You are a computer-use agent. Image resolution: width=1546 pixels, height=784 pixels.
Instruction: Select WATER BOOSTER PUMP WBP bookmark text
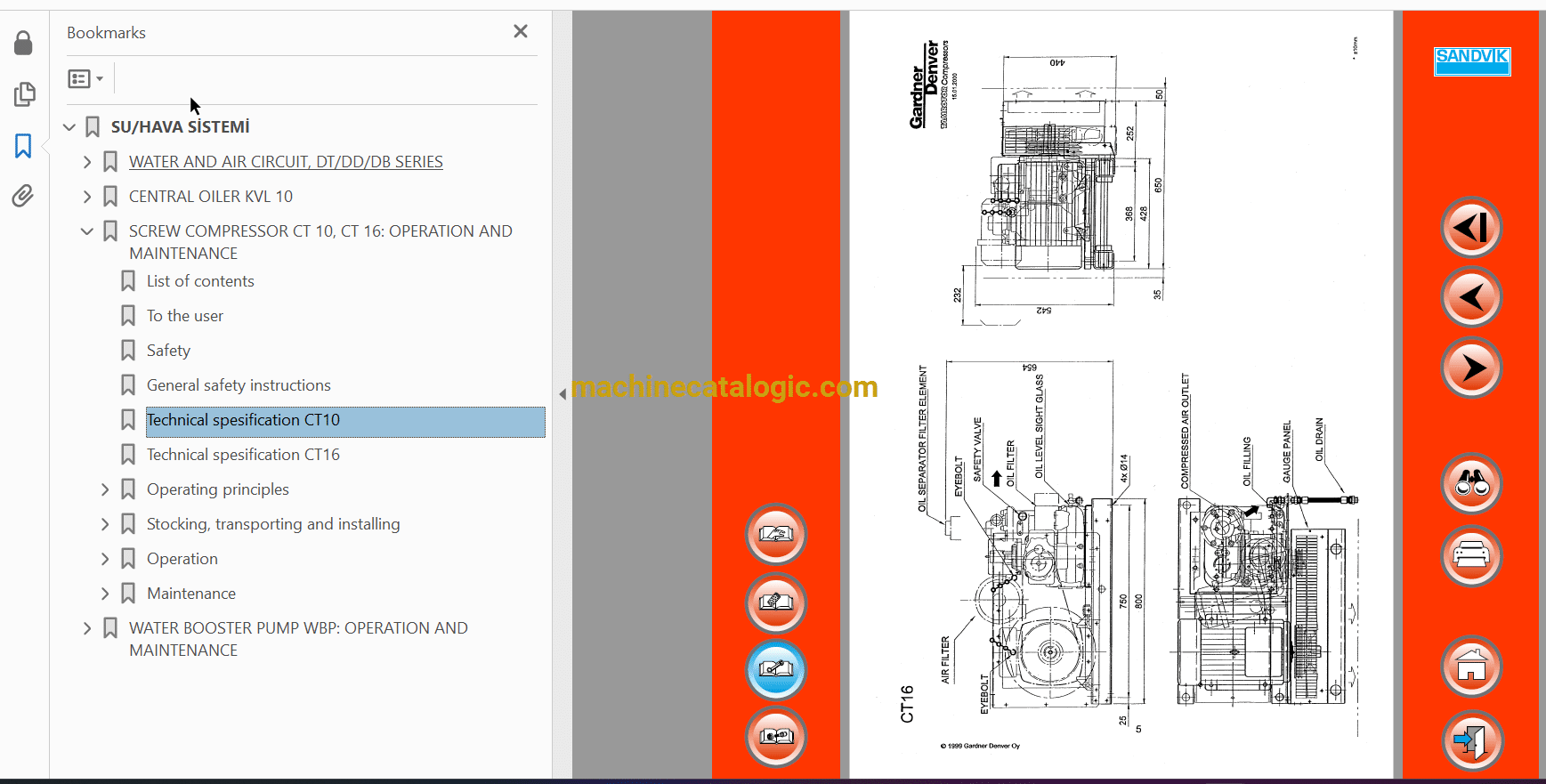pyautogui.click(x=298, y=639)
